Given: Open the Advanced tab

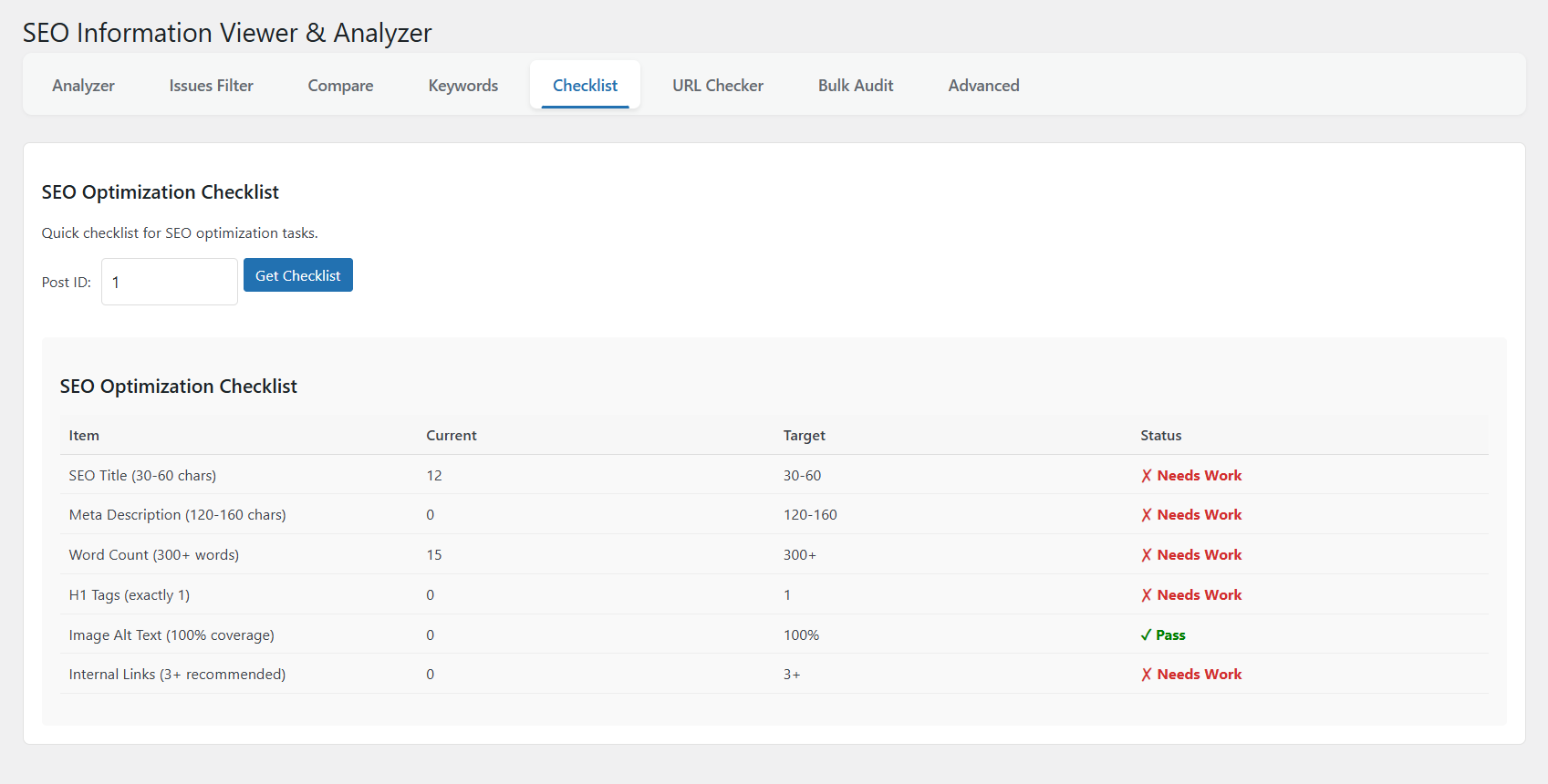Looking at the screenshot, I should pos(983,85).
